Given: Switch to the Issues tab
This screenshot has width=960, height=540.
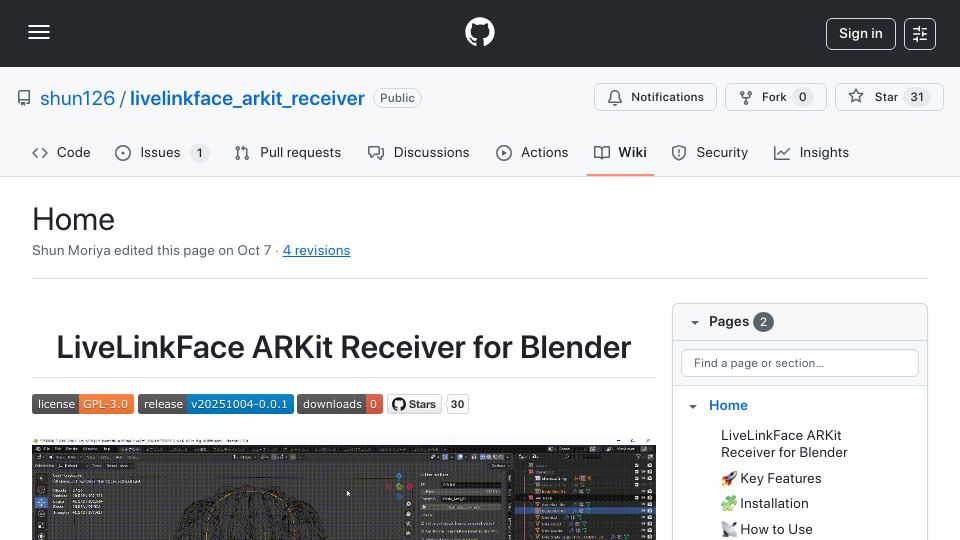Looking at the screenshot, I should 162,152.
